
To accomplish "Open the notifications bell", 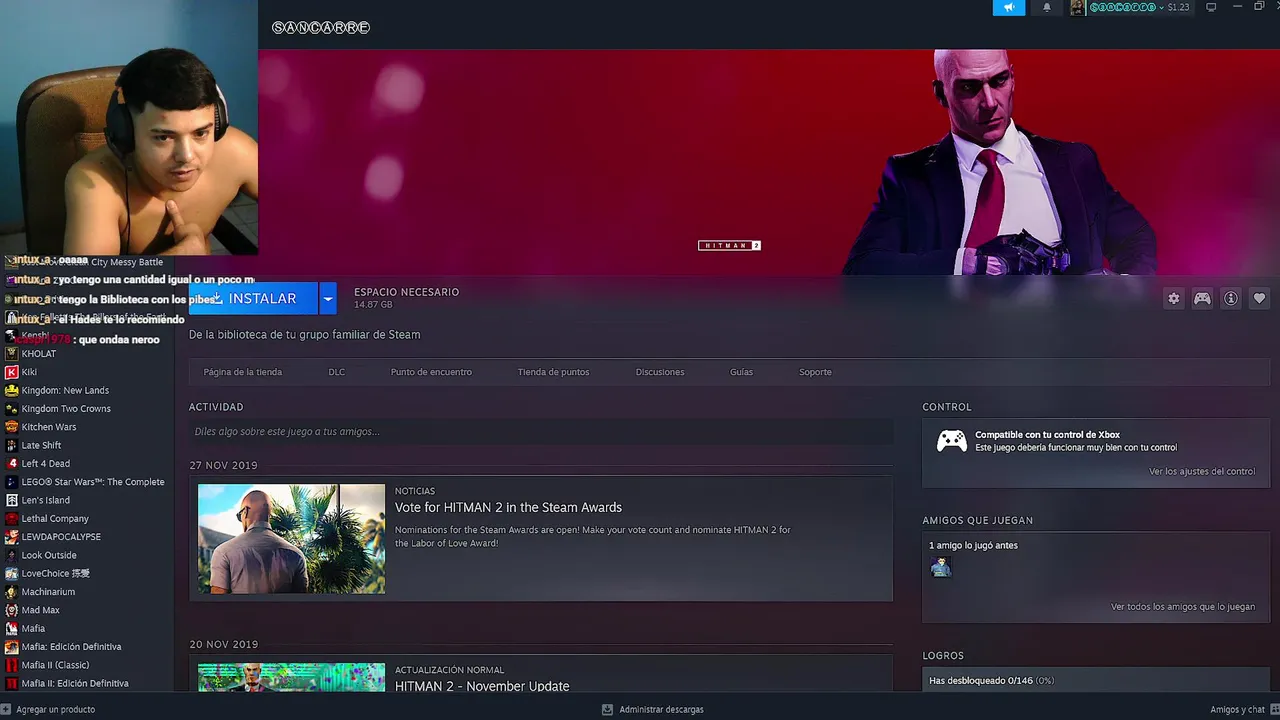I will 1047,7.
